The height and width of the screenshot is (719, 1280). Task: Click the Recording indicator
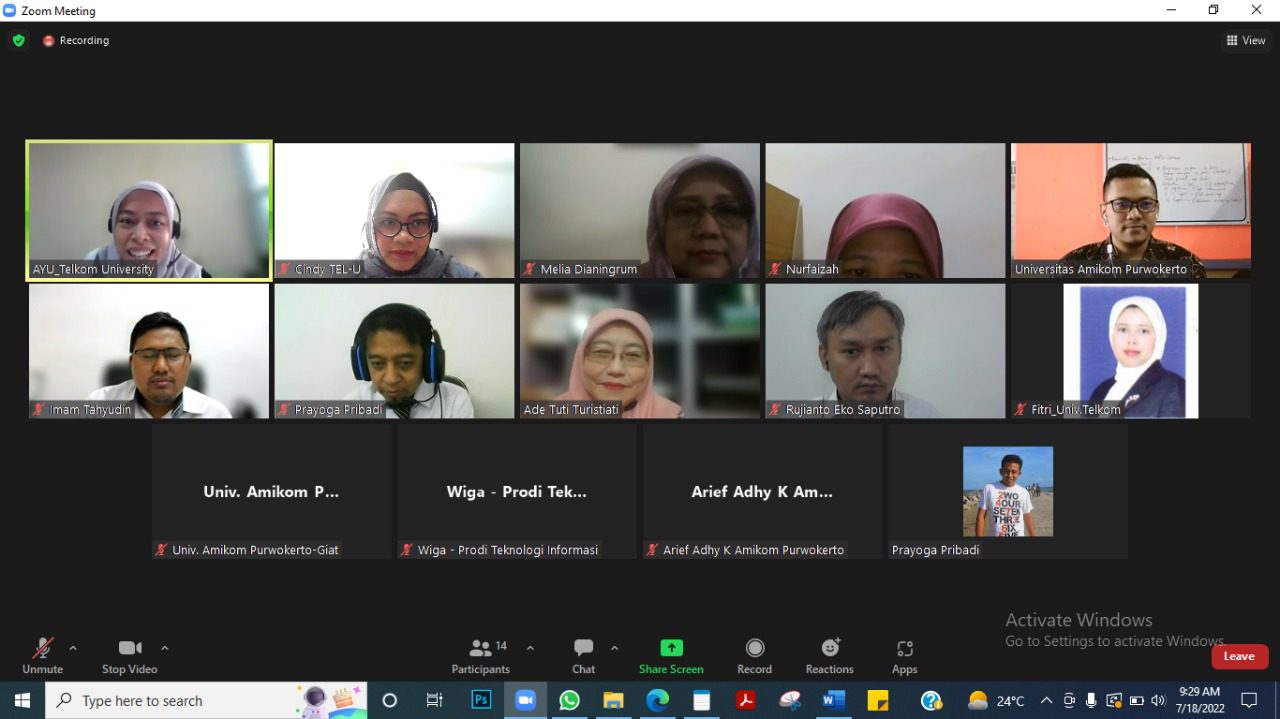[76, 41]
